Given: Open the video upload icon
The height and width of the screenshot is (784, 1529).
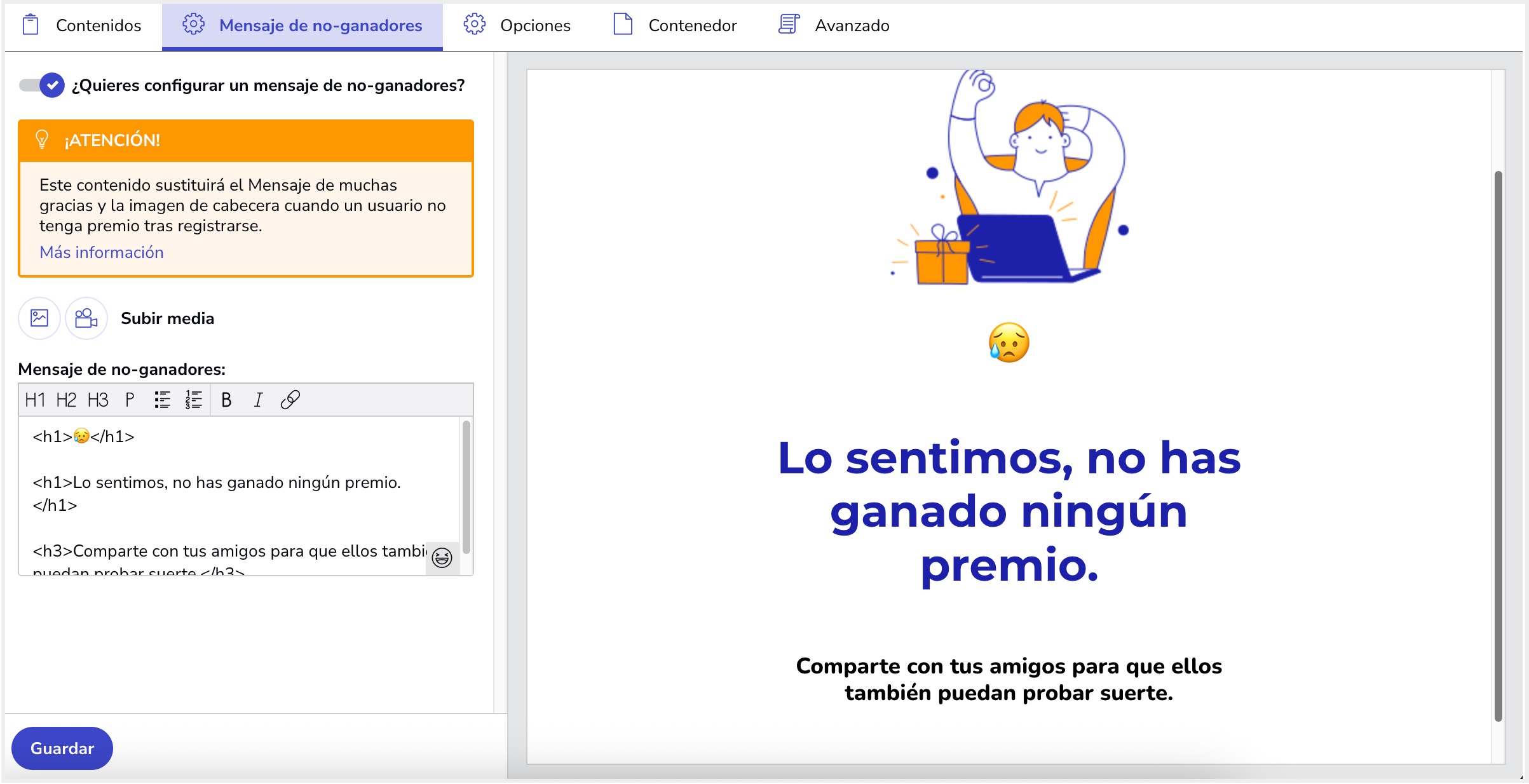Looking at the screenshot, I should pos(85,318).
